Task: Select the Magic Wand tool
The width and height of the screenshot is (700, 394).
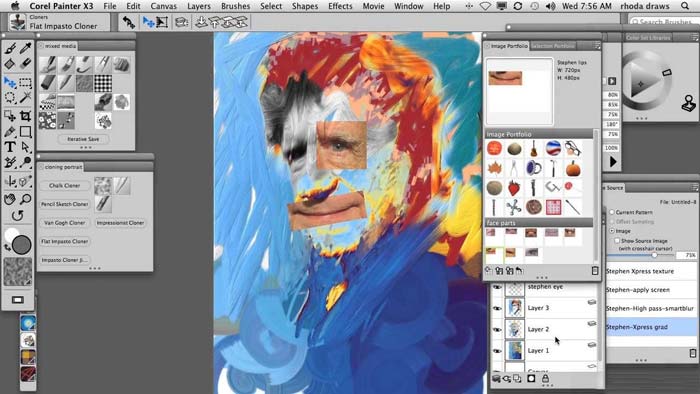Action: pyautogui.click(x=25, y=97)
